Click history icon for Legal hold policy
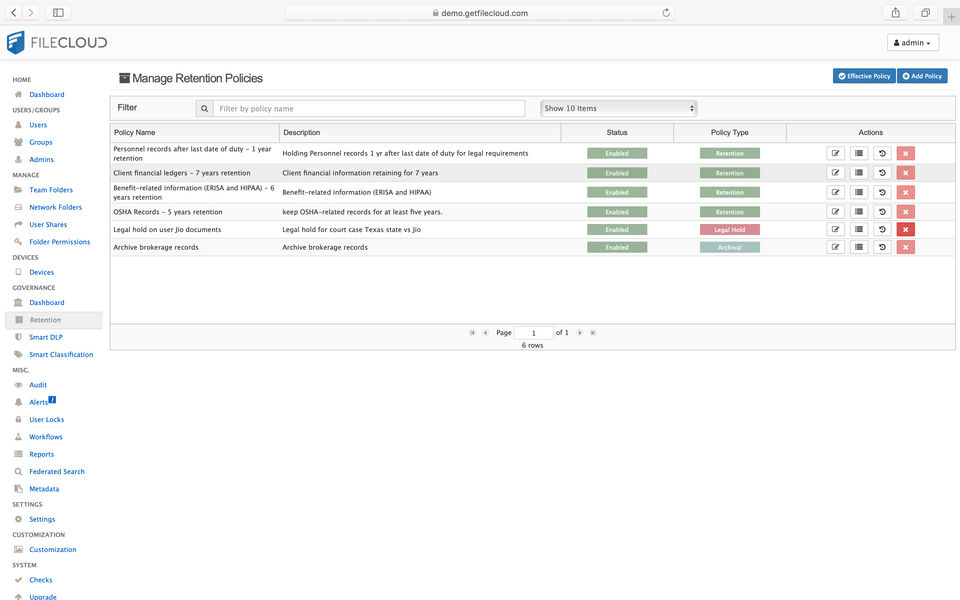Image resolution: width=960 pixels, height=600 pixels. pos(882,230)
